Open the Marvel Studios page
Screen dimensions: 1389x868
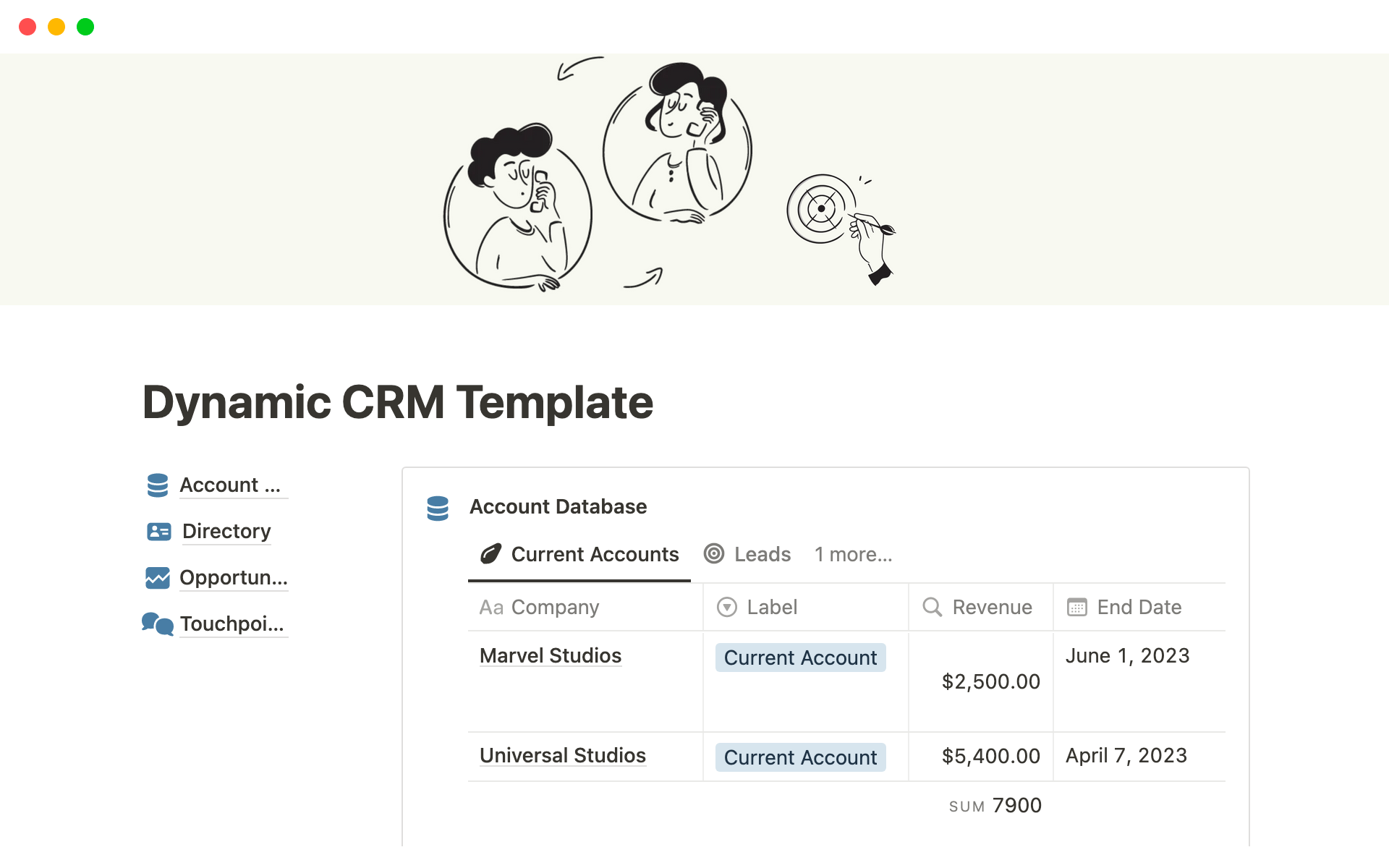(x=550, y=655)
